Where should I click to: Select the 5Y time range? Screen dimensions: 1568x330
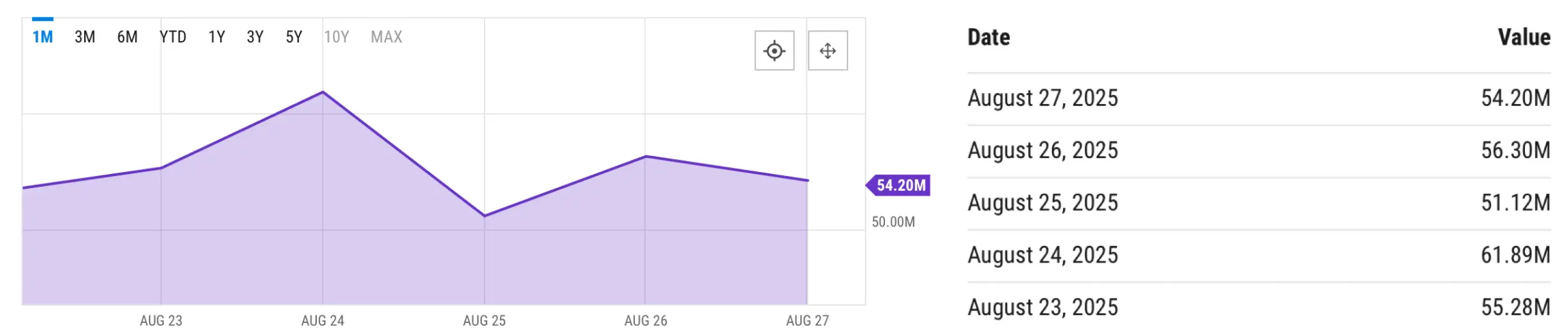point(294,37)
